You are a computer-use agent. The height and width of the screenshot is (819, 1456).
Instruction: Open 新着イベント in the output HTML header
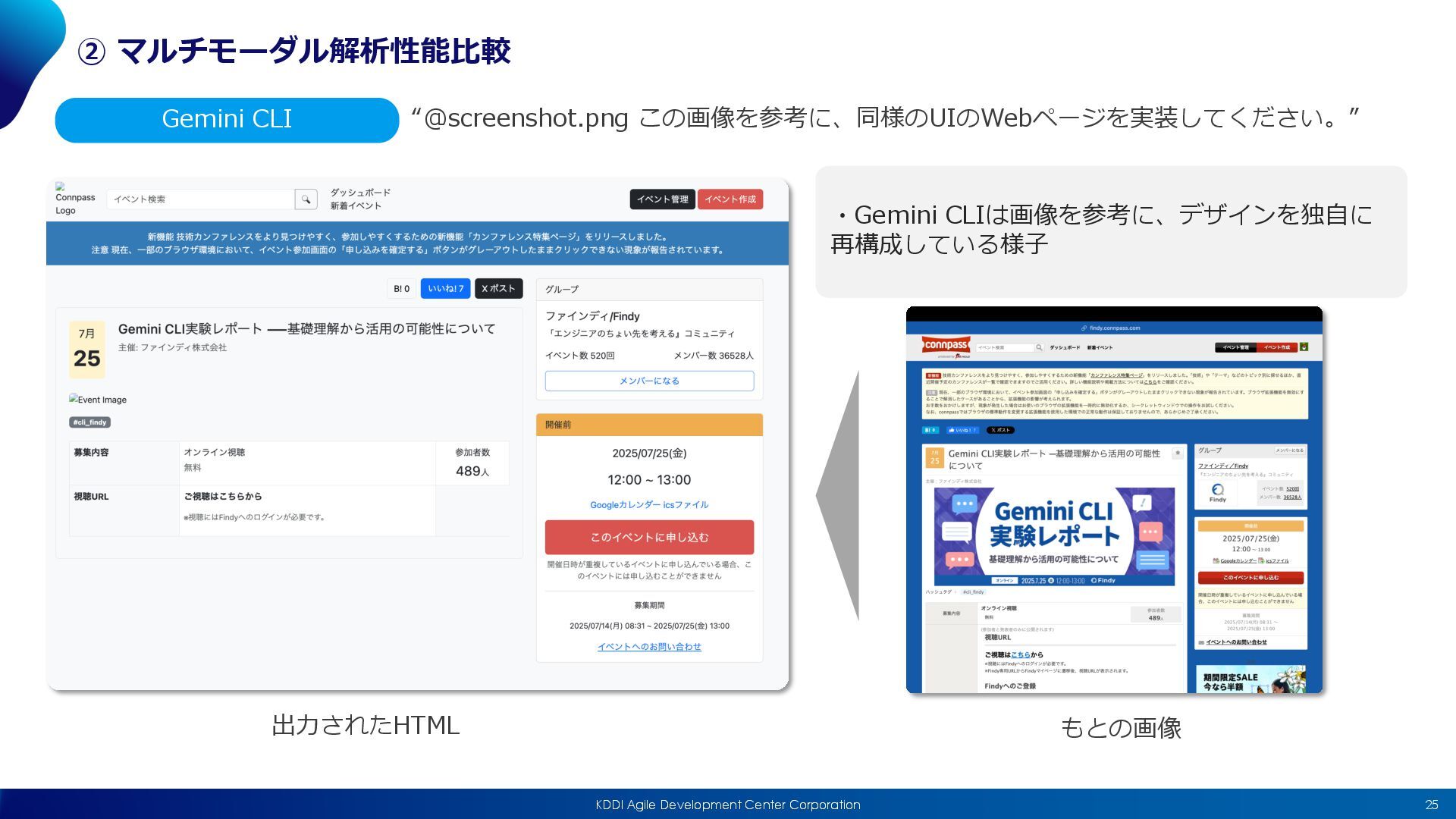click(356, 206)
